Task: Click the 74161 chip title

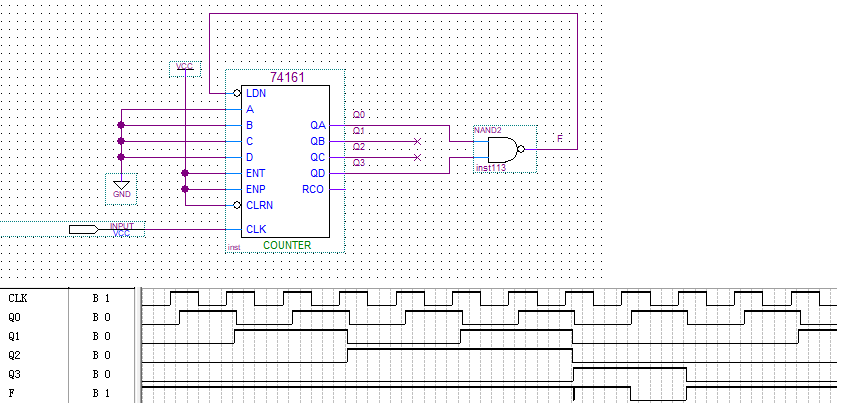Action: (287, 77)
